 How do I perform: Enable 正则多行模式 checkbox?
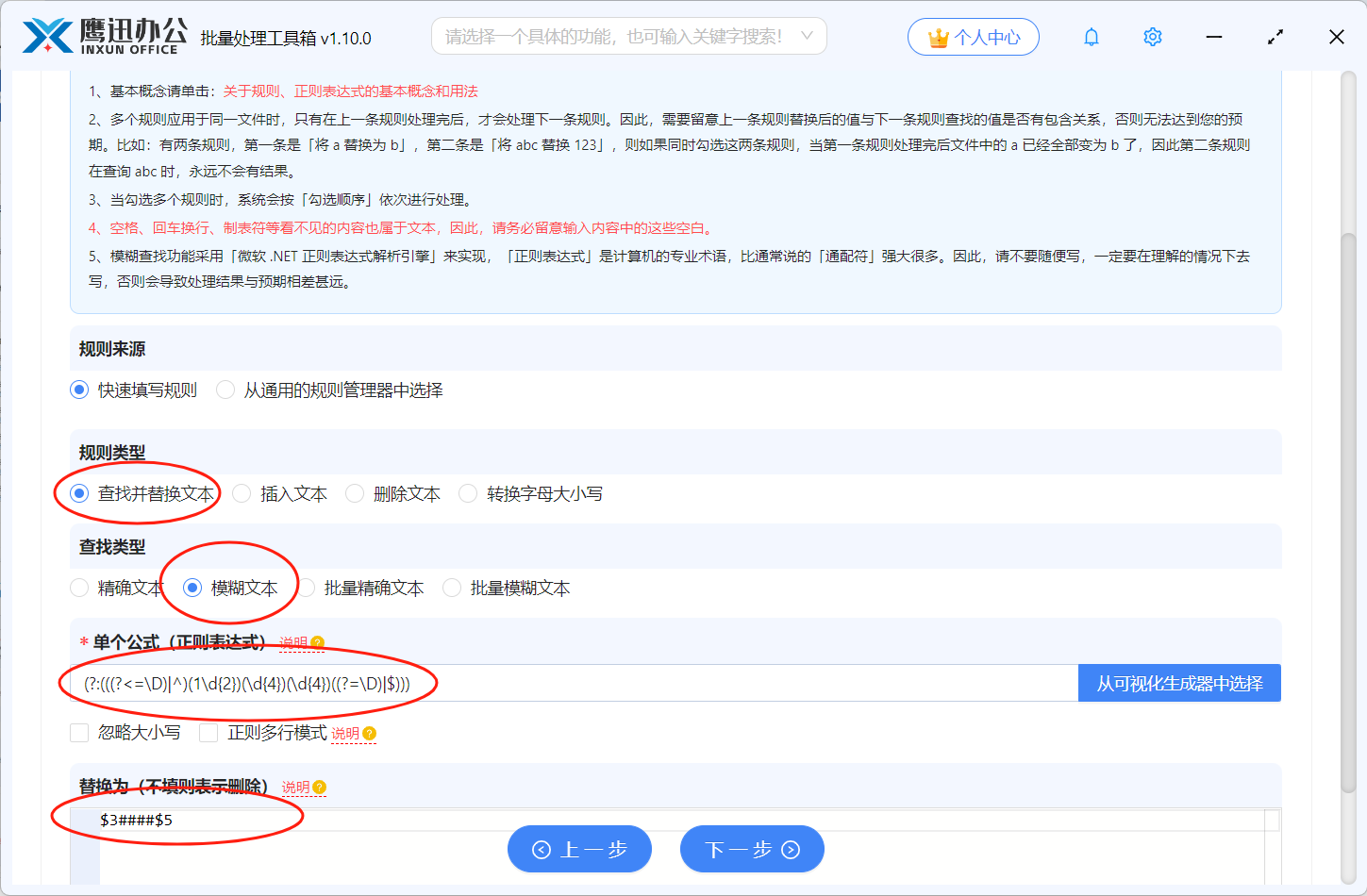(x=208, y=733)
